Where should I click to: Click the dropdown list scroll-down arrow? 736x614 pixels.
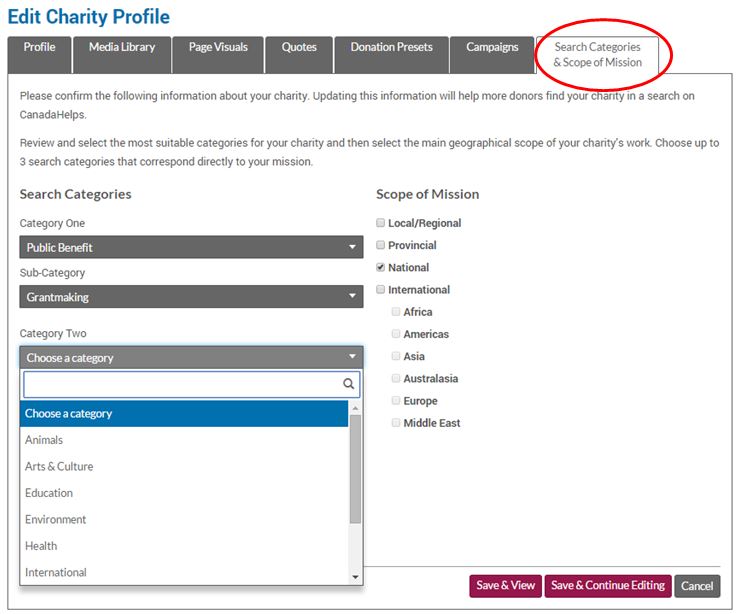click(355, 577)
